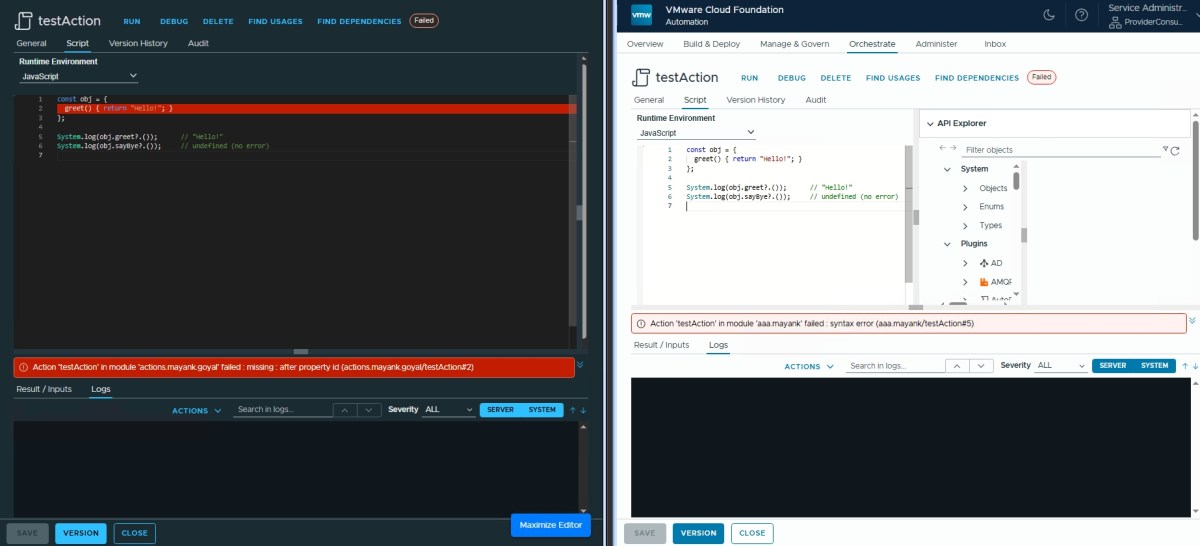Click the error icon in red dark alert
The height and width of the screenshot is (546, 1200).
point(23,367)
